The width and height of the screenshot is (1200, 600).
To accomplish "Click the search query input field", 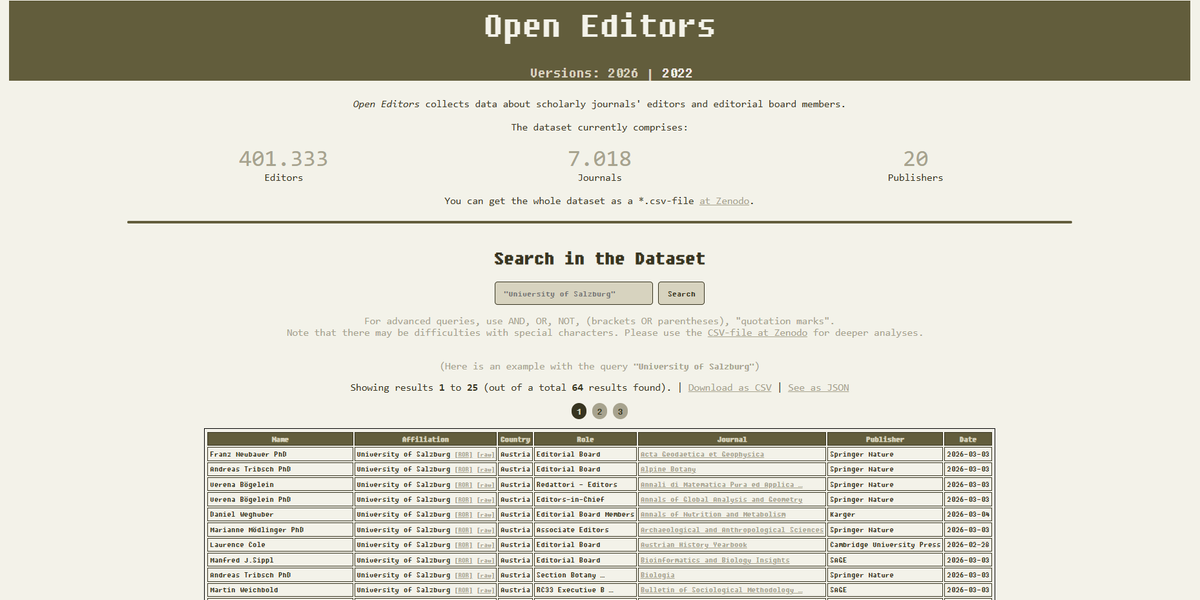I will click(x=574, y=294).
